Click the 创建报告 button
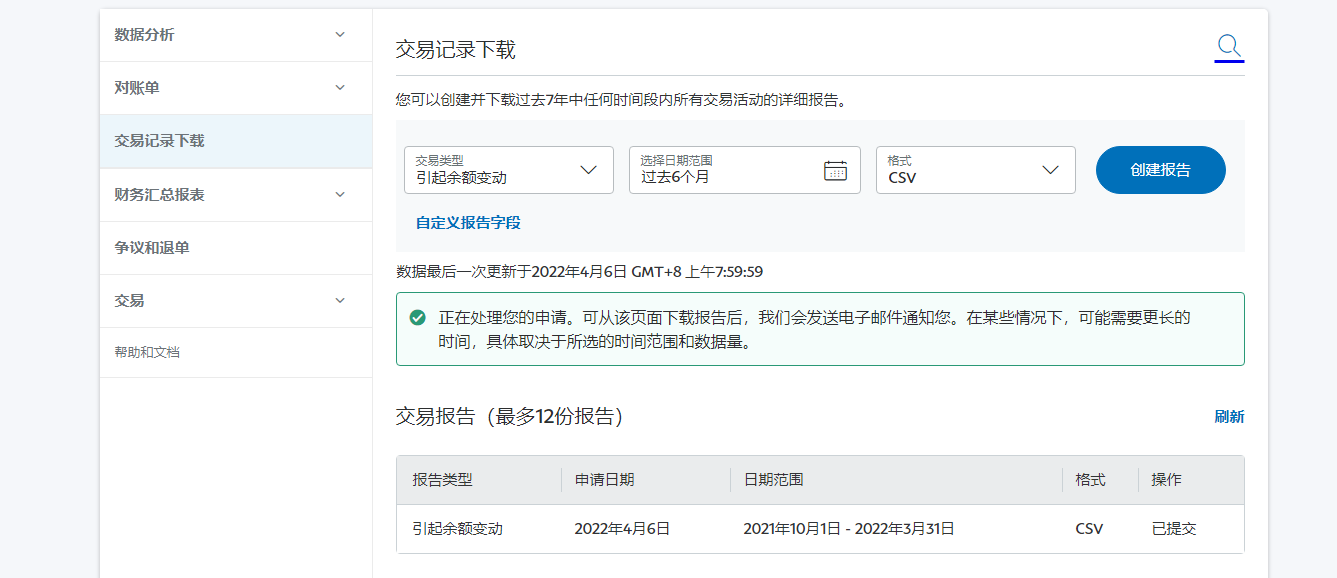Image resolution: width=1337 pixels, height=578 pixels. point(1160,169)
